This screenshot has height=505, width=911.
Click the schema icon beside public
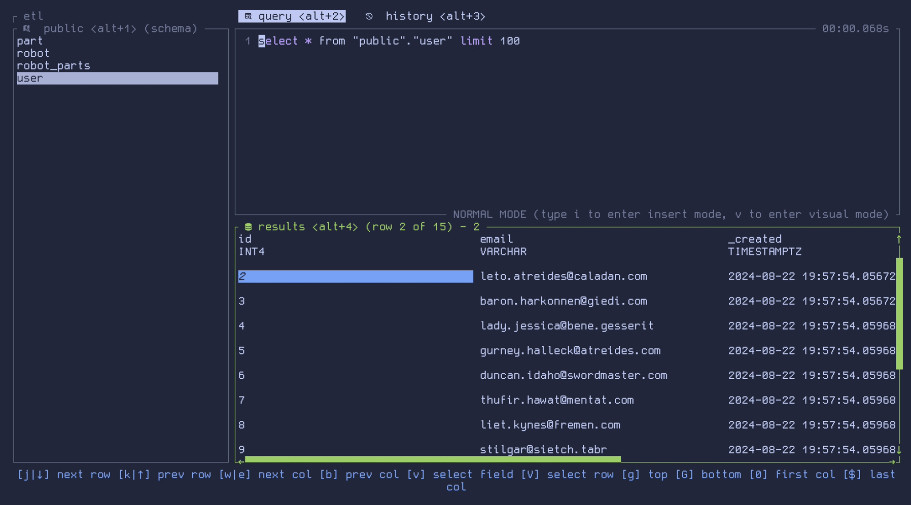(x=27, y=28)
